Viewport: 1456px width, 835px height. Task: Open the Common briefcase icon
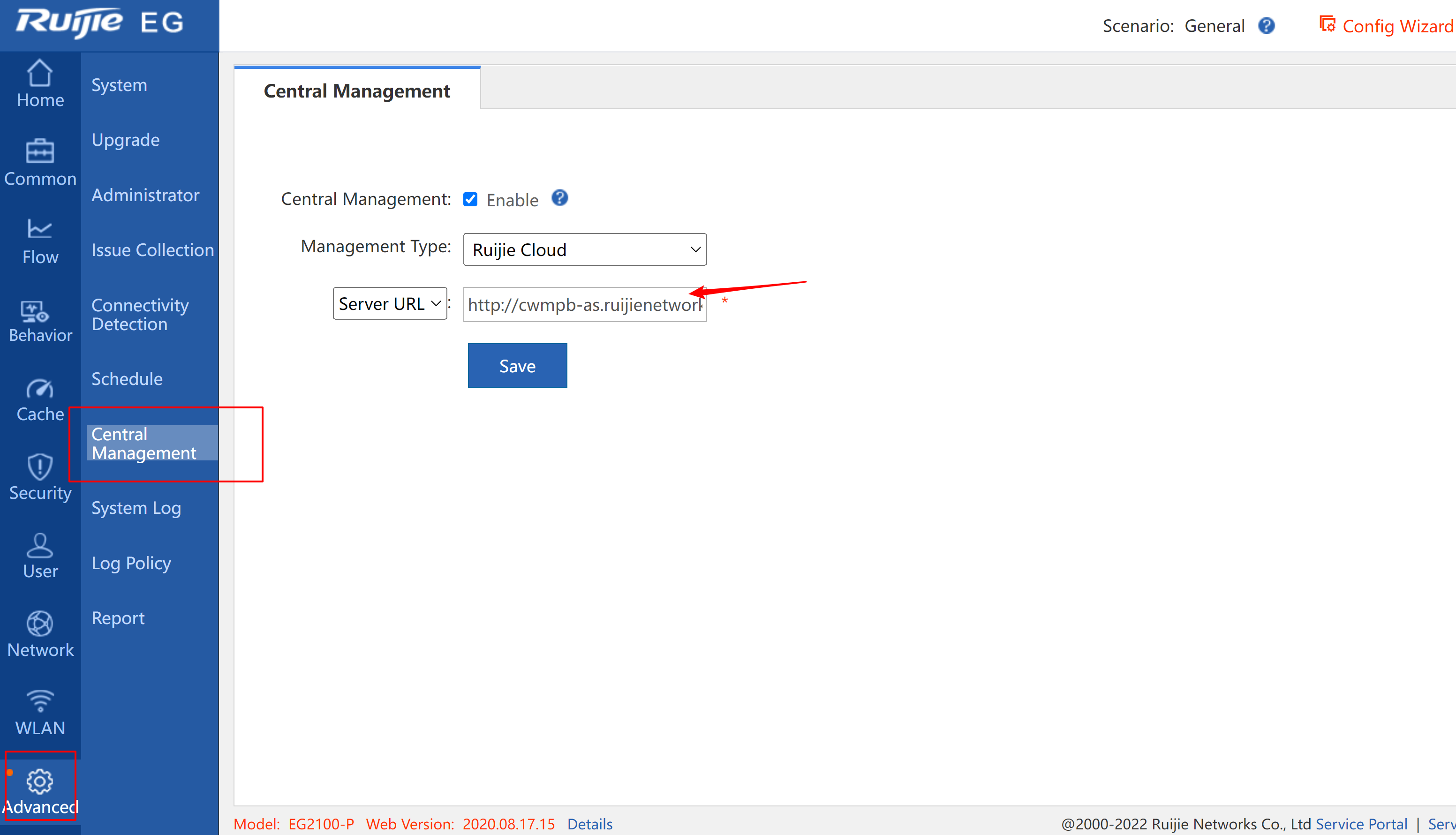39,151
